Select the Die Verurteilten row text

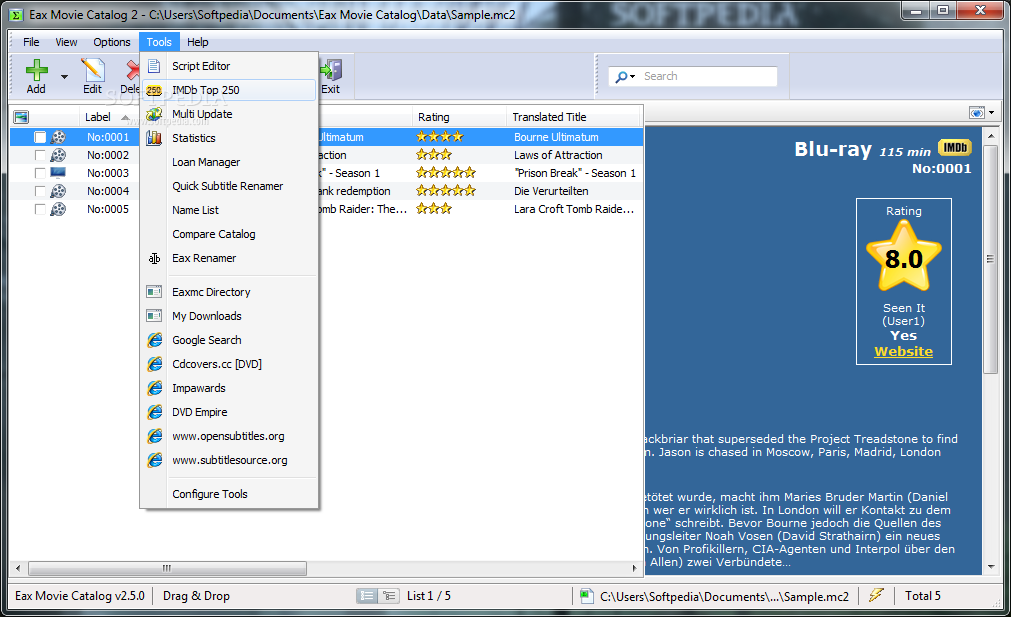click(551, 191)
